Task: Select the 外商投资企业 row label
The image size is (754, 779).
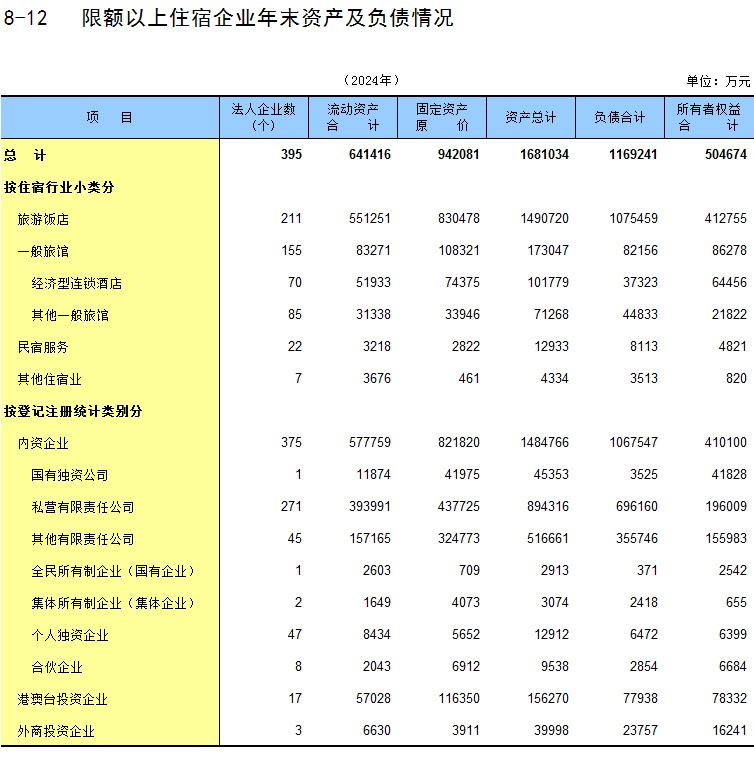Action: pos(56,731)
